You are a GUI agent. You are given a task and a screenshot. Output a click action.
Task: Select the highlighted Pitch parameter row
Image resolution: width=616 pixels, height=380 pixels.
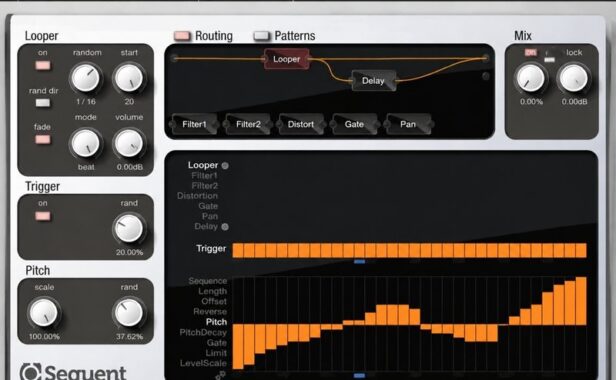(x=216, y=322)
